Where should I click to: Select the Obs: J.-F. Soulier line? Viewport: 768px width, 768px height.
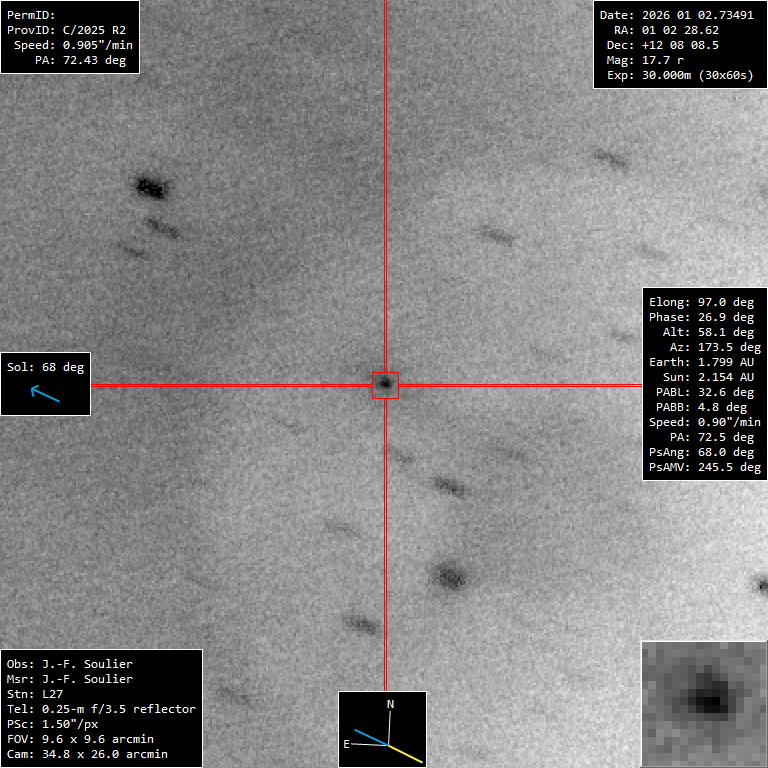[x=70, y=664]
